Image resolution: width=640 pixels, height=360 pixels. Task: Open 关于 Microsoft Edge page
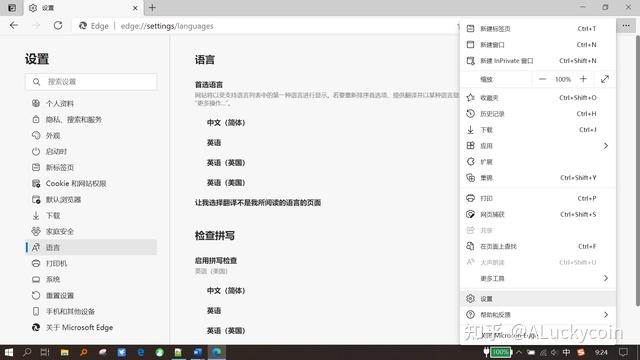click(91, 327)
